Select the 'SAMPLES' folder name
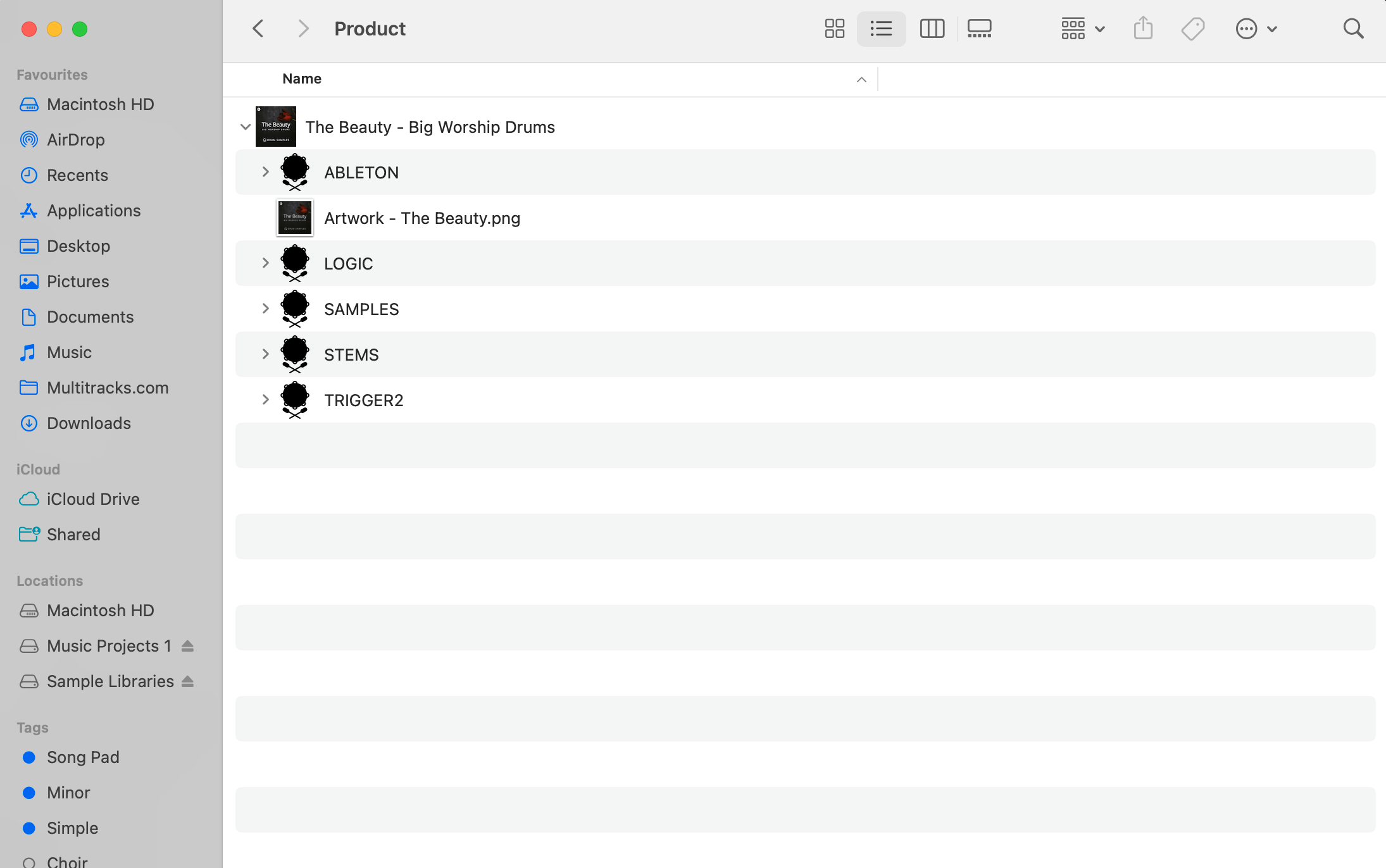1386x868 pixels. [361, 309]
